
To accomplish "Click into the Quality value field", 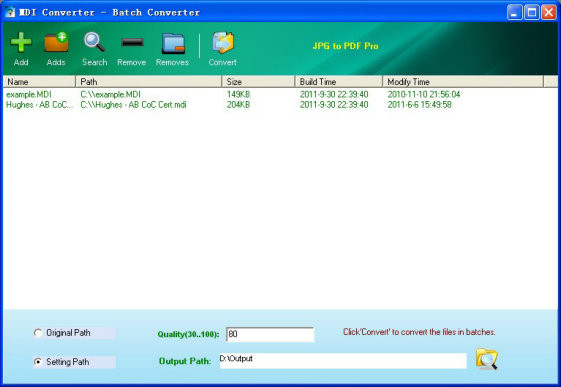I will point(270,334).
